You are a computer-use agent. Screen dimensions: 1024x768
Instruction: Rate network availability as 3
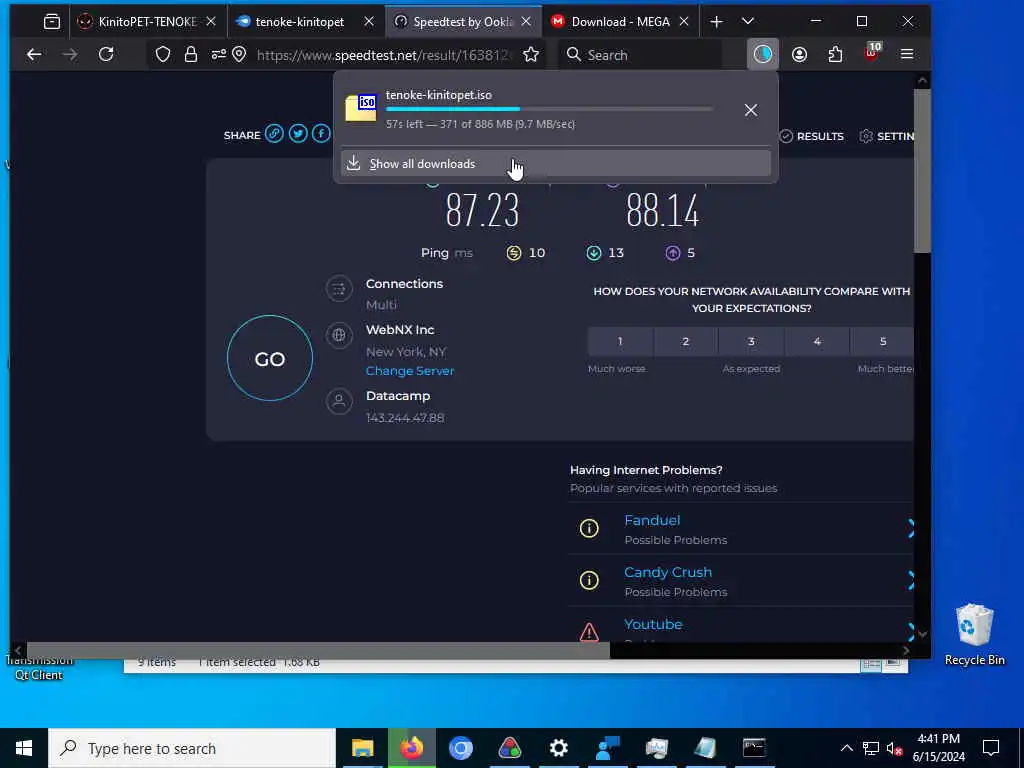pyautogui.click(x=751, y=342)
